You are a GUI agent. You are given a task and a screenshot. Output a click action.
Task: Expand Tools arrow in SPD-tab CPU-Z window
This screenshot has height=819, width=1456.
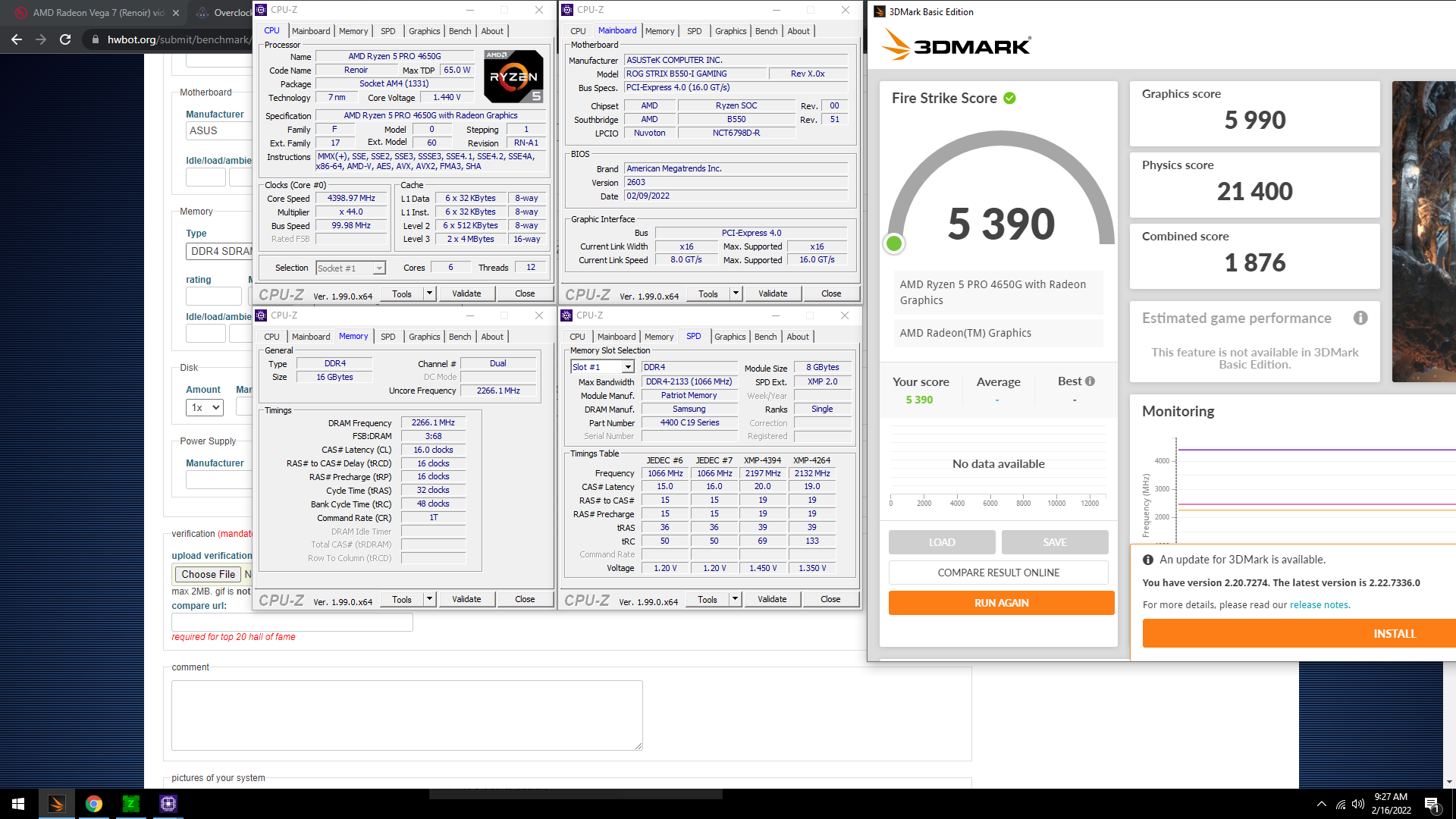pyautogui.click(x=735, y=599)
